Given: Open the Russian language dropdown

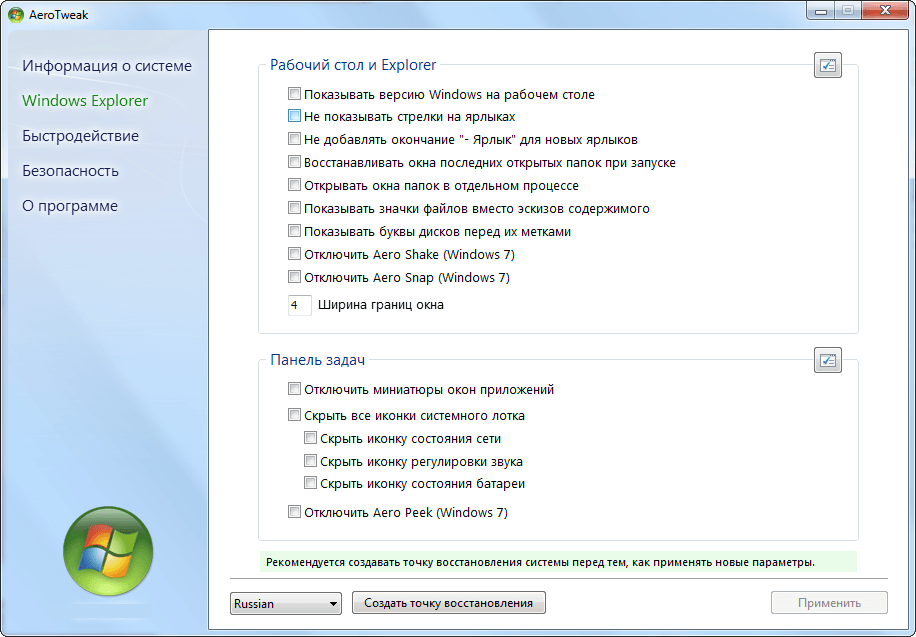Looking at the screenshot, I should 285,604.
